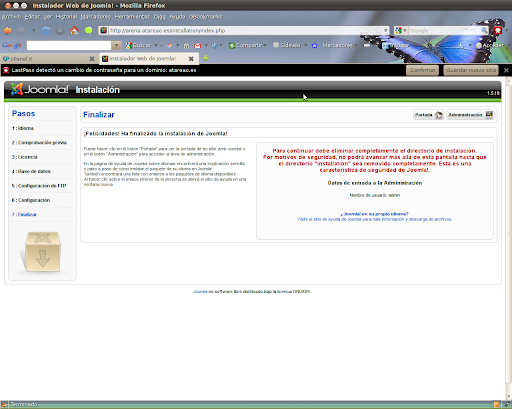Click the Administración button
This screenshot has height=409, width=512.
pyautogui.click(x=470, y=115)
